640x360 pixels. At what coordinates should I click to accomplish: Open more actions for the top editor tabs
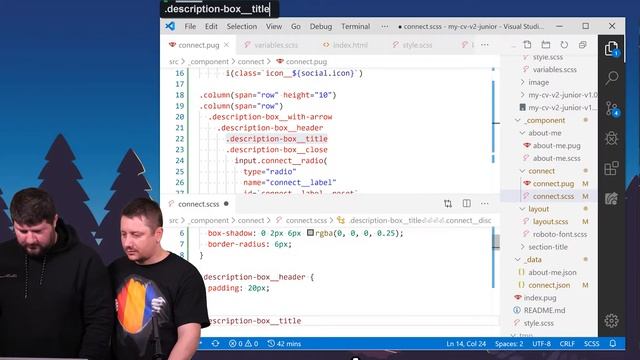point(484,45)
